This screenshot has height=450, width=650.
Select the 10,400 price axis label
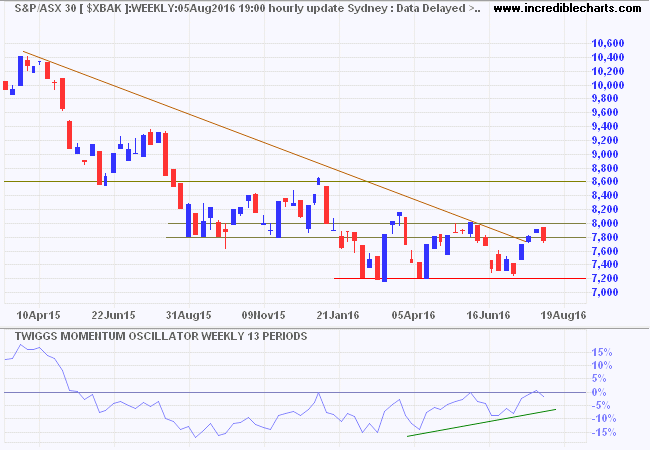tap(607, 57)
